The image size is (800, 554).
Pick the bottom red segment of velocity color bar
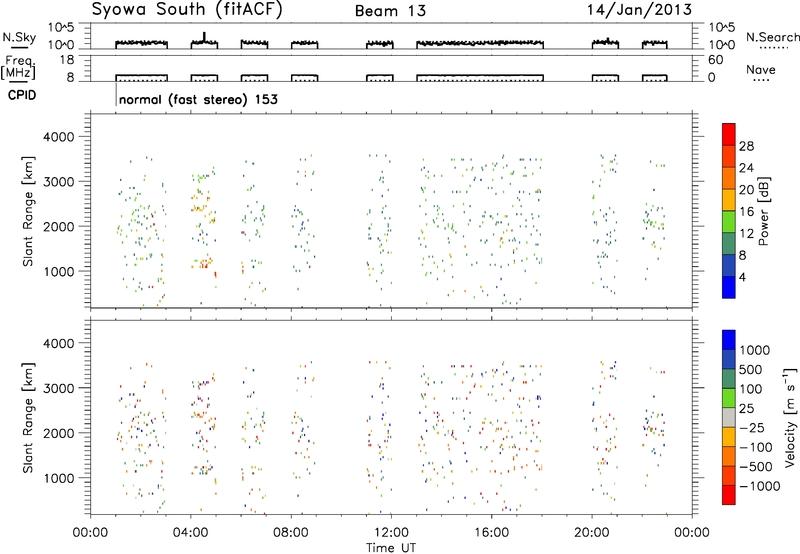click(x=729, y=495)
